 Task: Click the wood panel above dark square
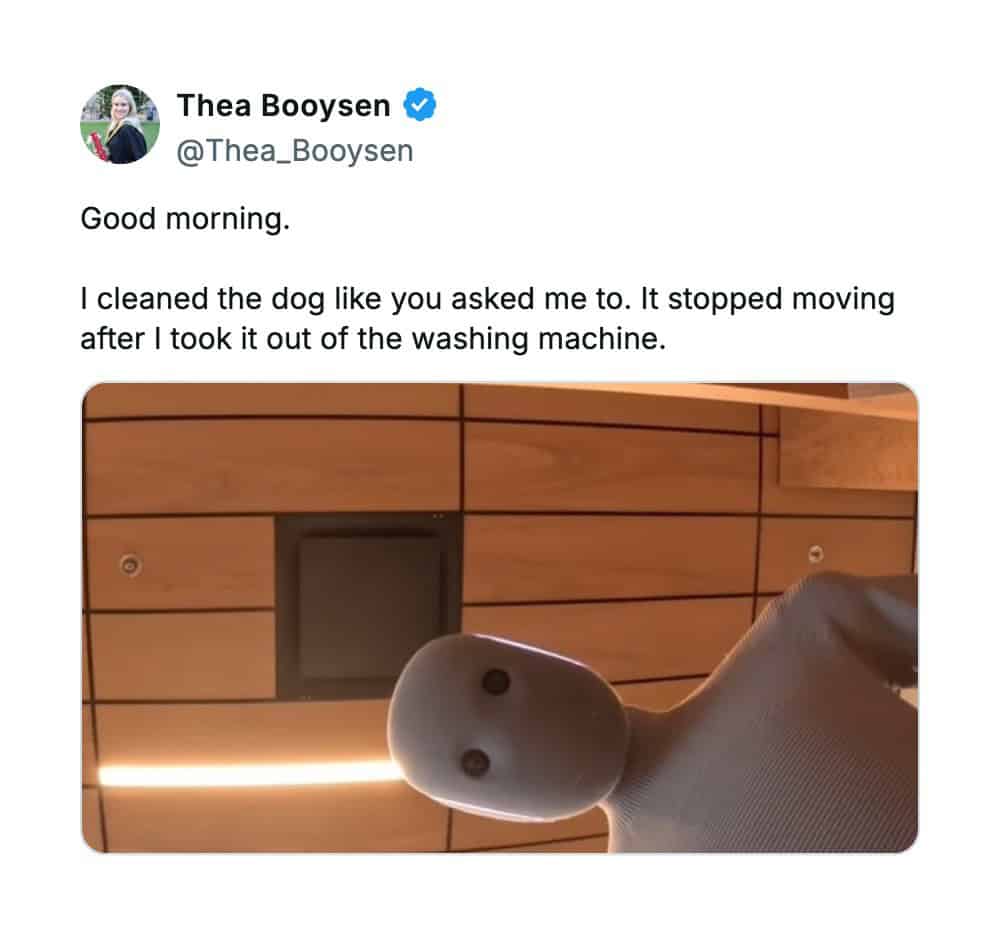[273, 467]
